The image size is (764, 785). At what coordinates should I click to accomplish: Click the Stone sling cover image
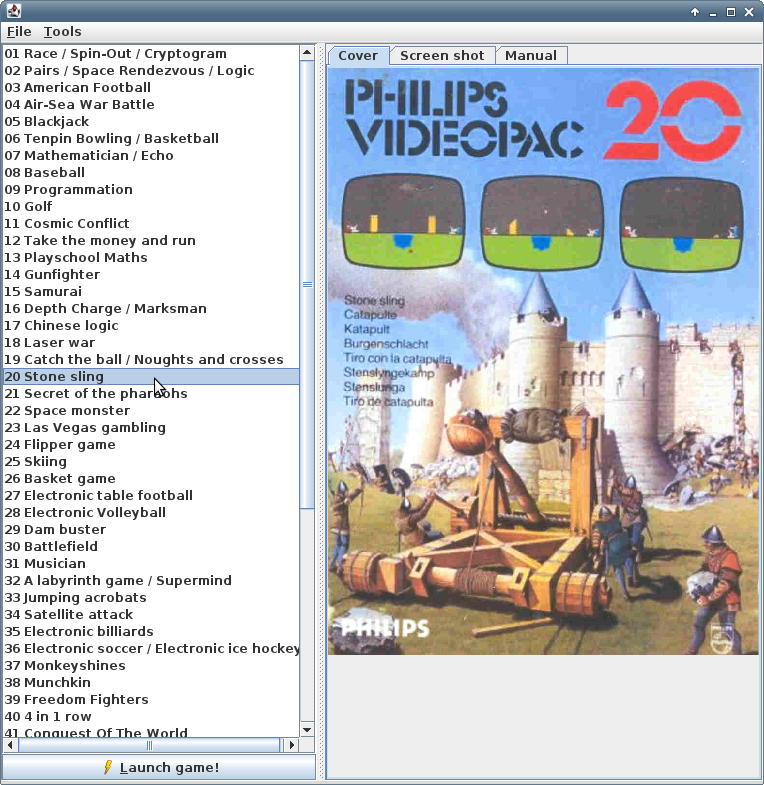pos(543,361)
